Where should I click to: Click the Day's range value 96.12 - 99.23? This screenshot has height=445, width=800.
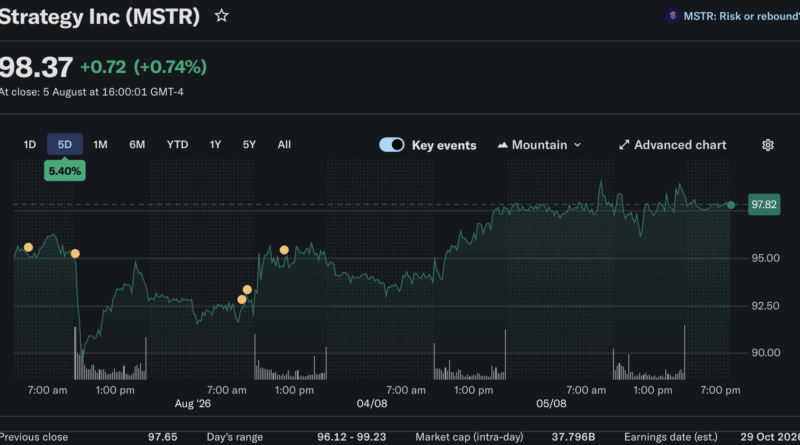[352, 437]
